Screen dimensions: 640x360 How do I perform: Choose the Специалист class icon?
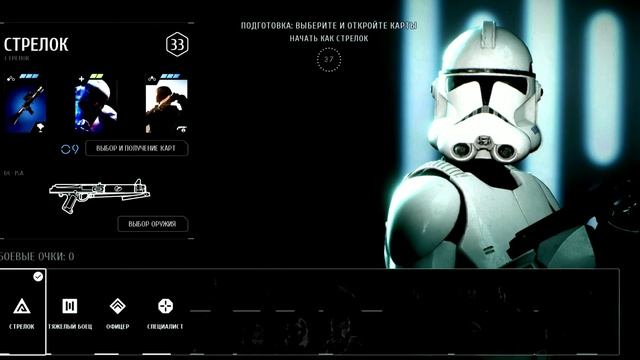tap(165, 306)
